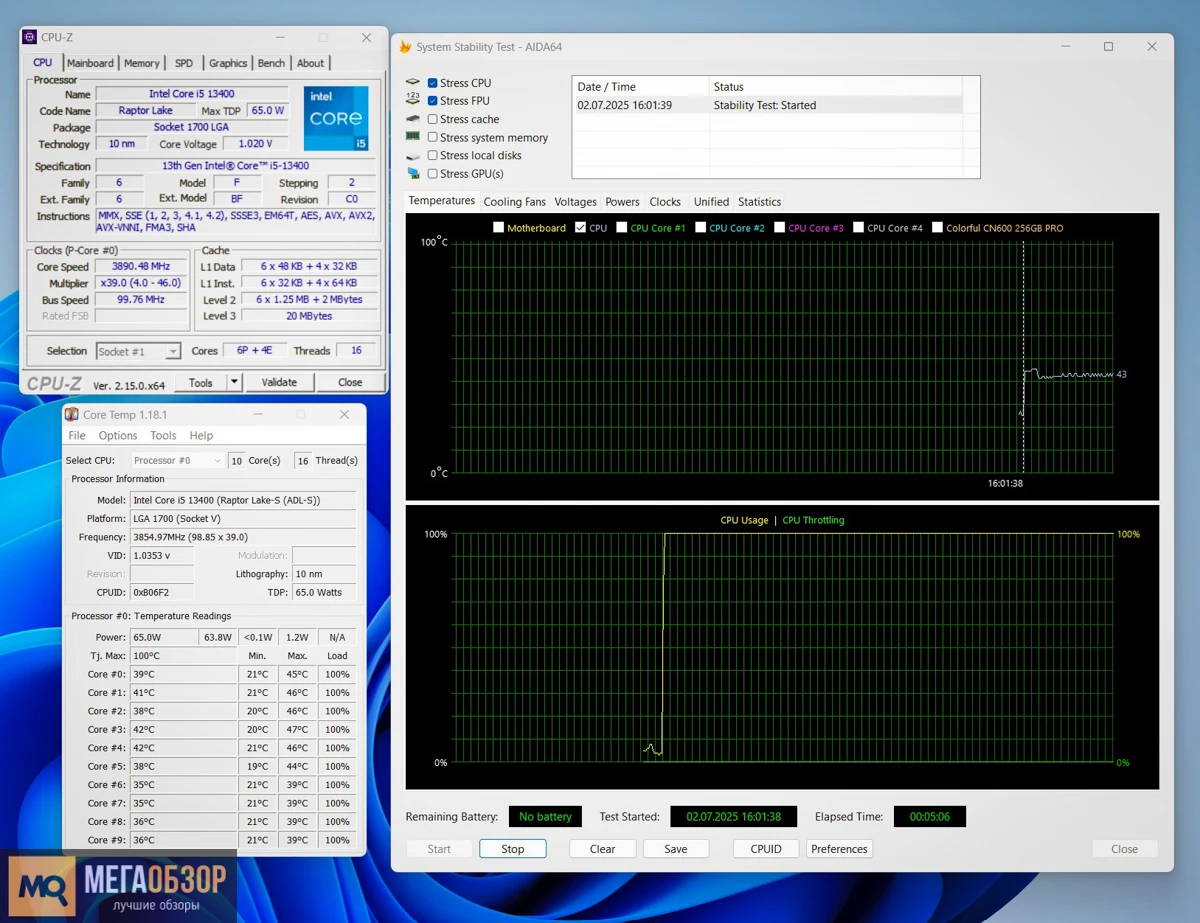The width and height of the screenshot is (1200, 923).
Task: Toggle the Motherboard graph checkbox
Action: [499, 228]
